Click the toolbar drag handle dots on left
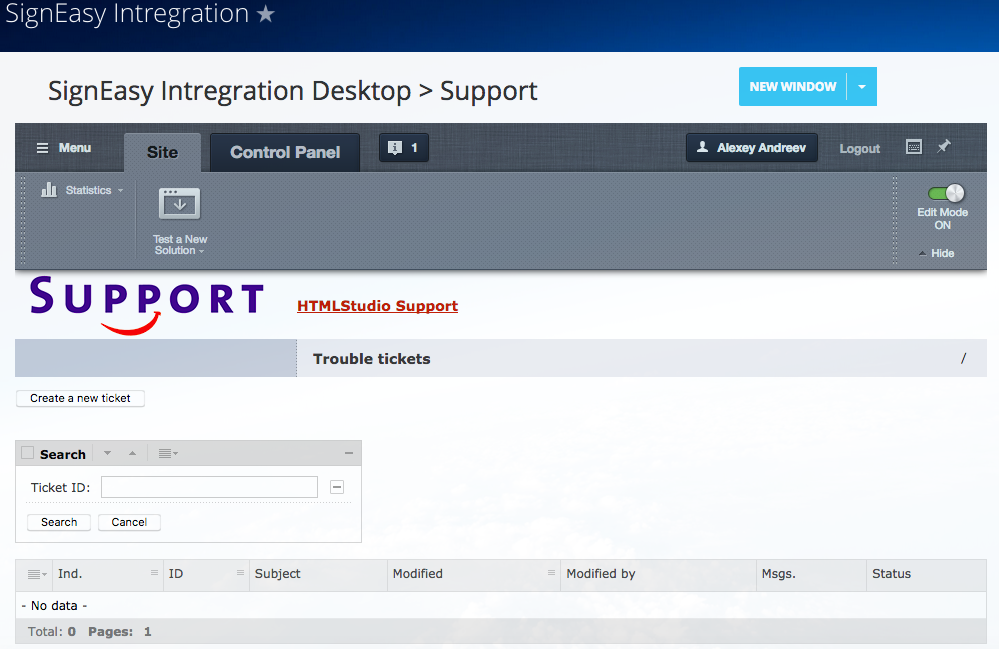The width and height of the screenshot is (999, 649). (23, 220)
